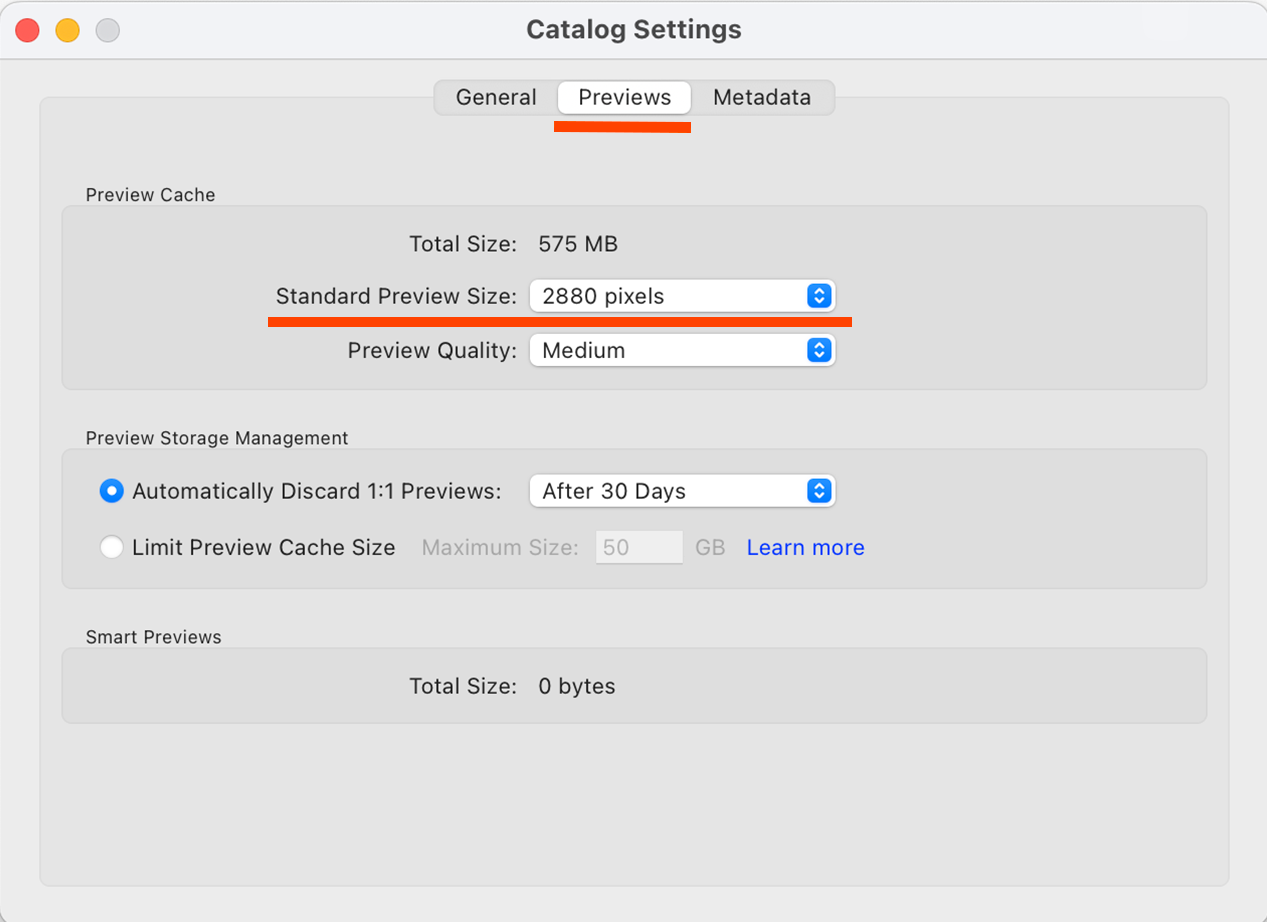Screen dimensions: 1267x922
Task: Close the Catalog Settings window
Action: click(x=27, y=30)
